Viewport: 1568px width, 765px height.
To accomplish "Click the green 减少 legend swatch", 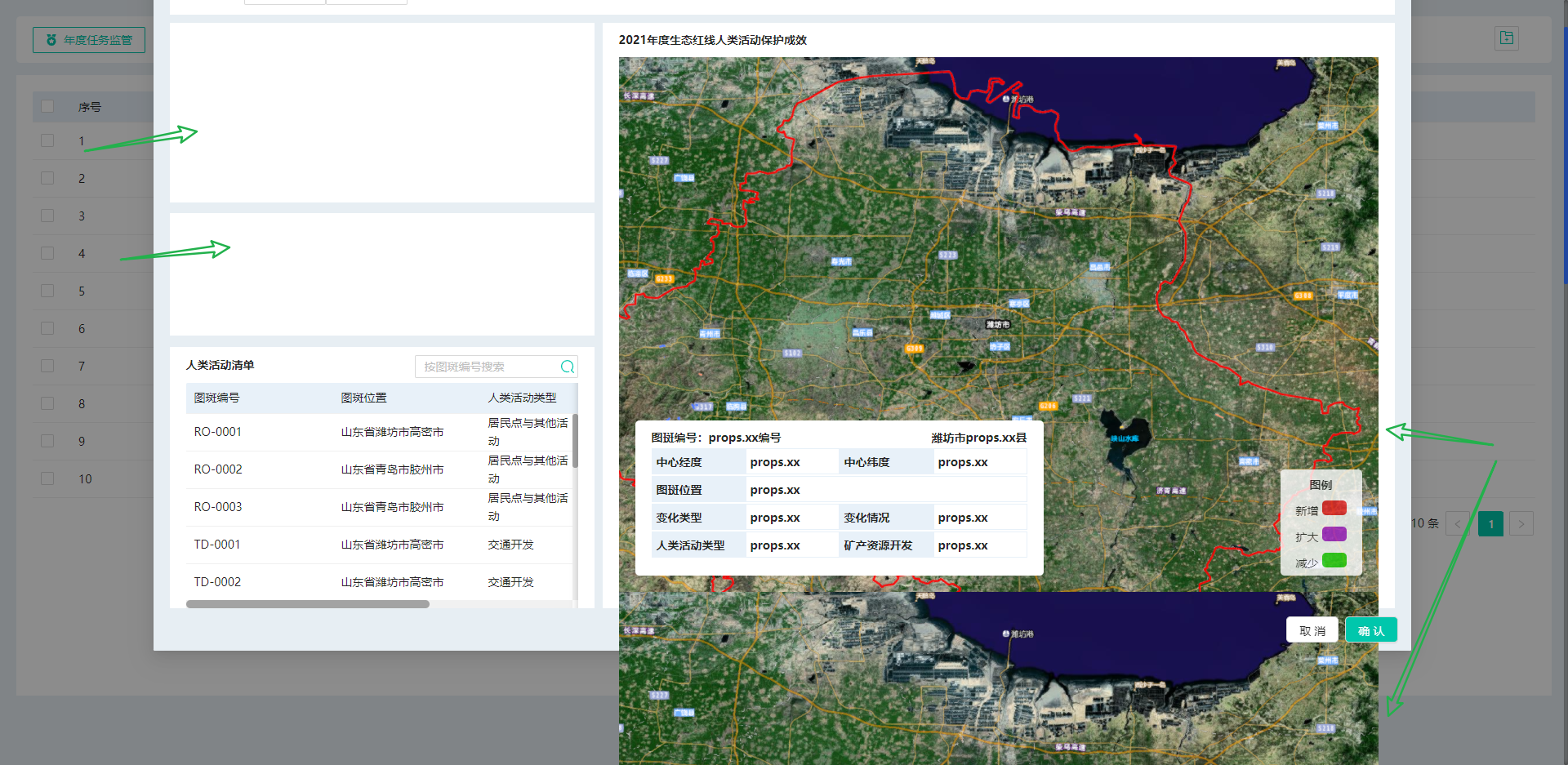I will 1334,560.
